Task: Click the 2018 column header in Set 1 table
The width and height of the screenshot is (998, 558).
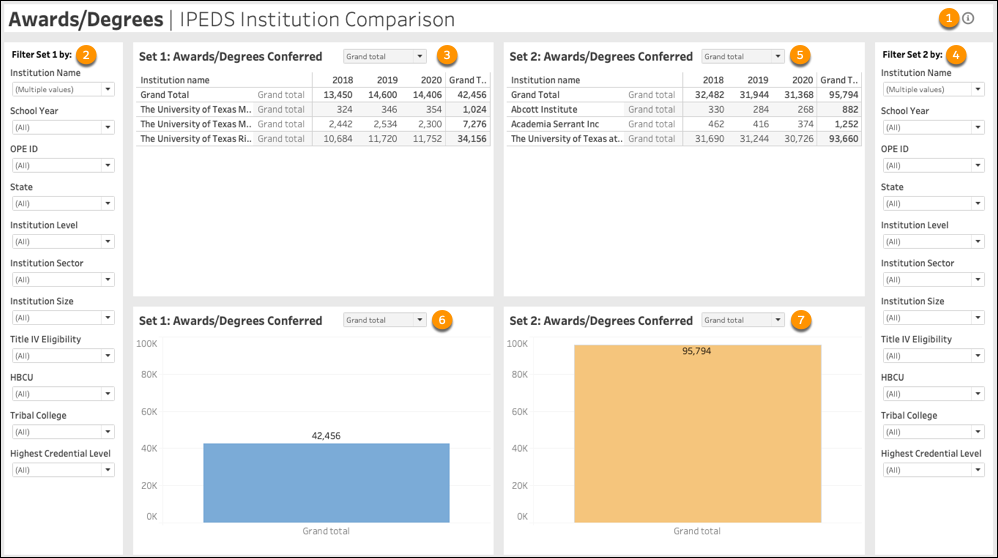Action: [342, 80]
